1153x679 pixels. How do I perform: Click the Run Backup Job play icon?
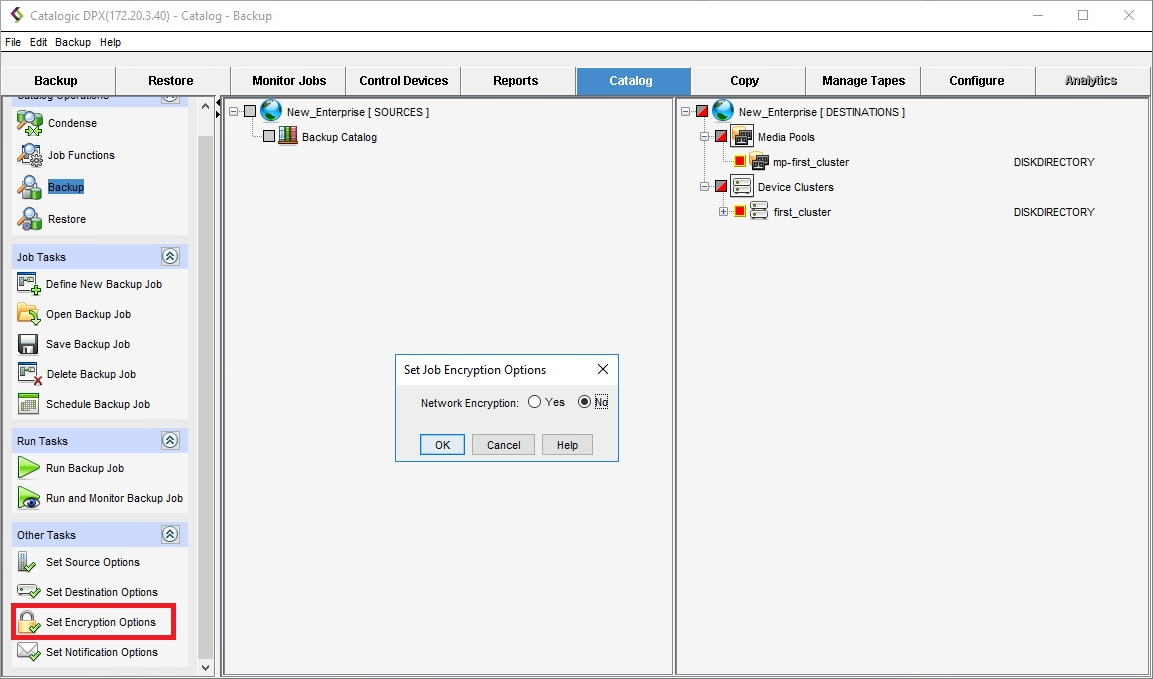[x=29, y=468]
